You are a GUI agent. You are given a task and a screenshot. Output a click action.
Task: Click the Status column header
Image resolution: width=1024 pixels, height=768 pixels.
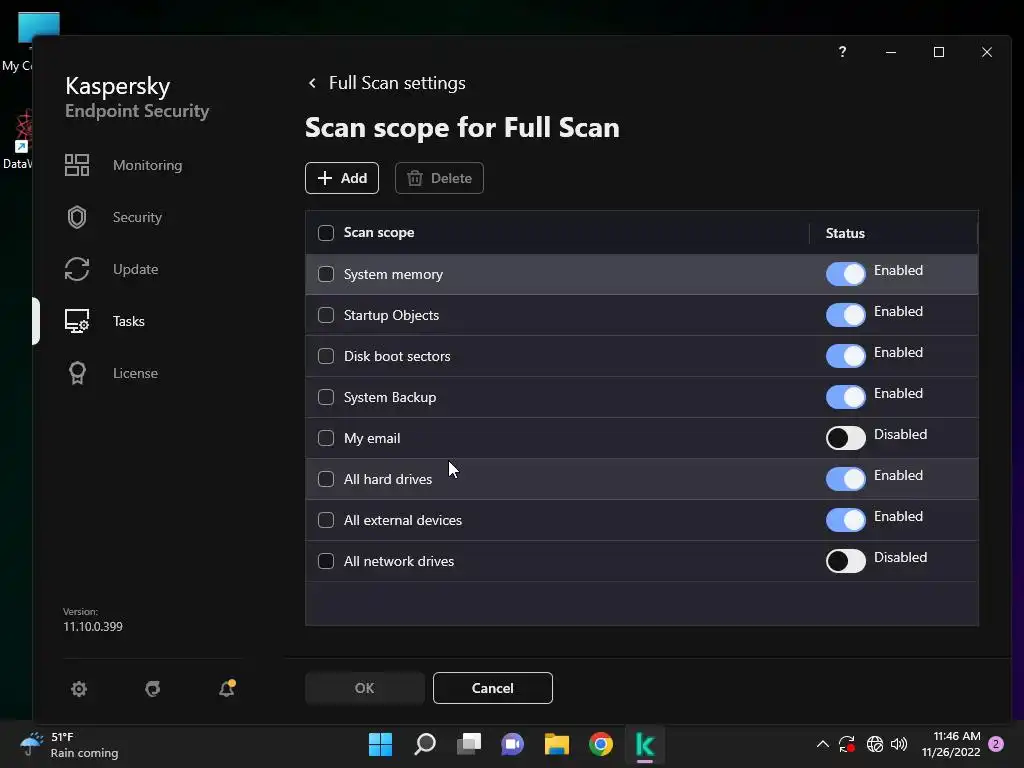(x=845, y=233)
